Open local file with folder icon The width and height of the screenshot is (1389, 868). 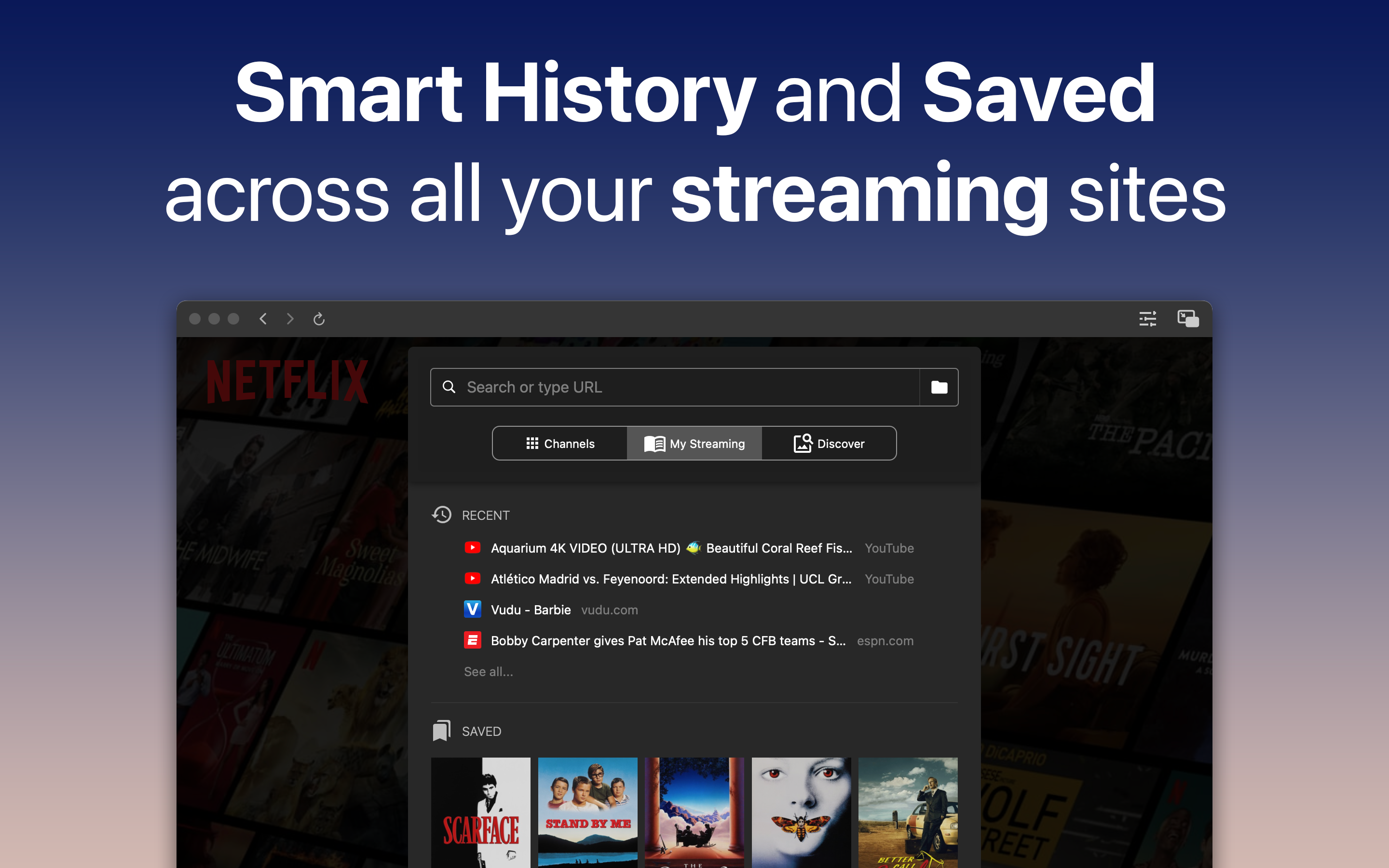939,388
